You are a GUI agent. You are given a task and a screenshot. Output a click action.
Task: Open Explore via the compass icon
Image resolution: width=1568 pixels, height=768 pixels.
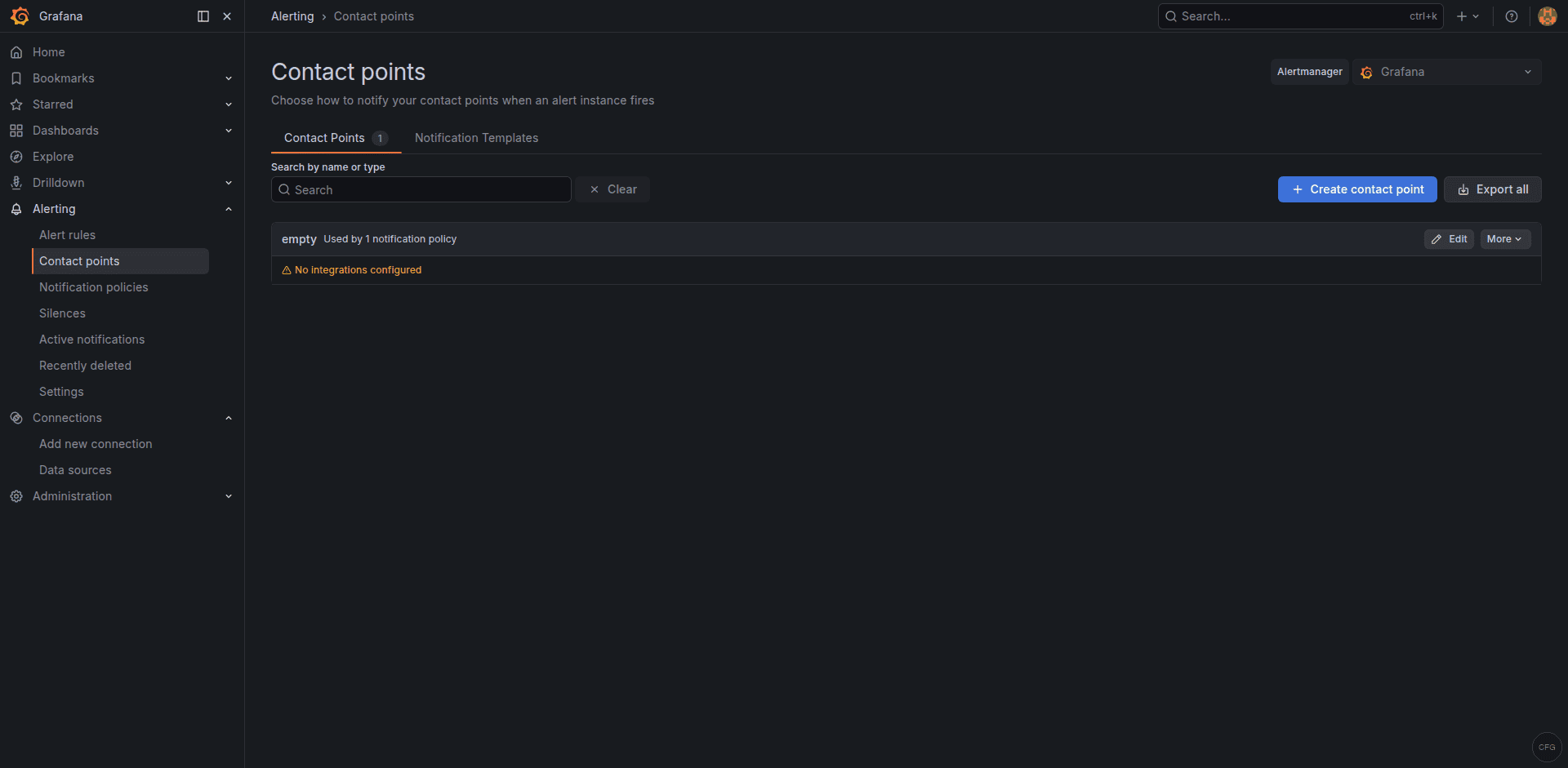click(16, 156)
